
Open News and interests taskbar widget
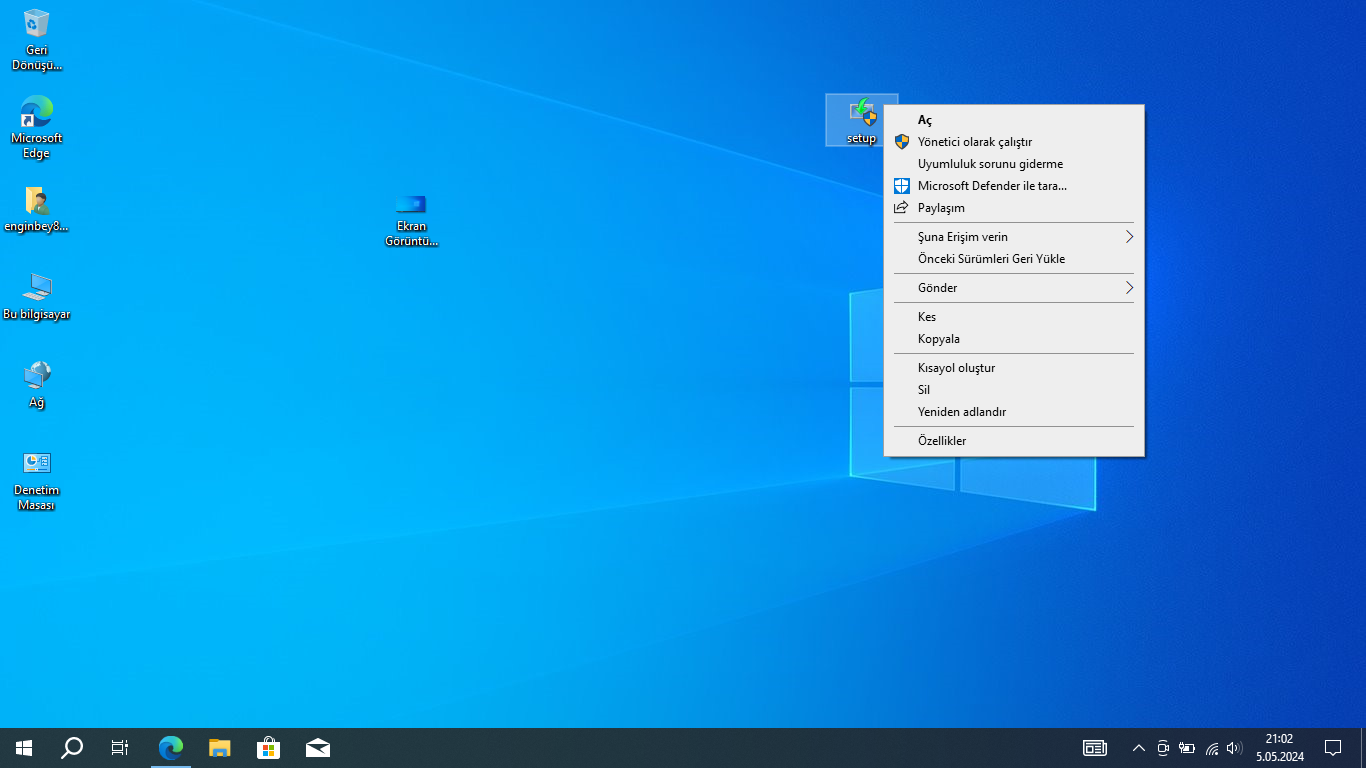1095,748
